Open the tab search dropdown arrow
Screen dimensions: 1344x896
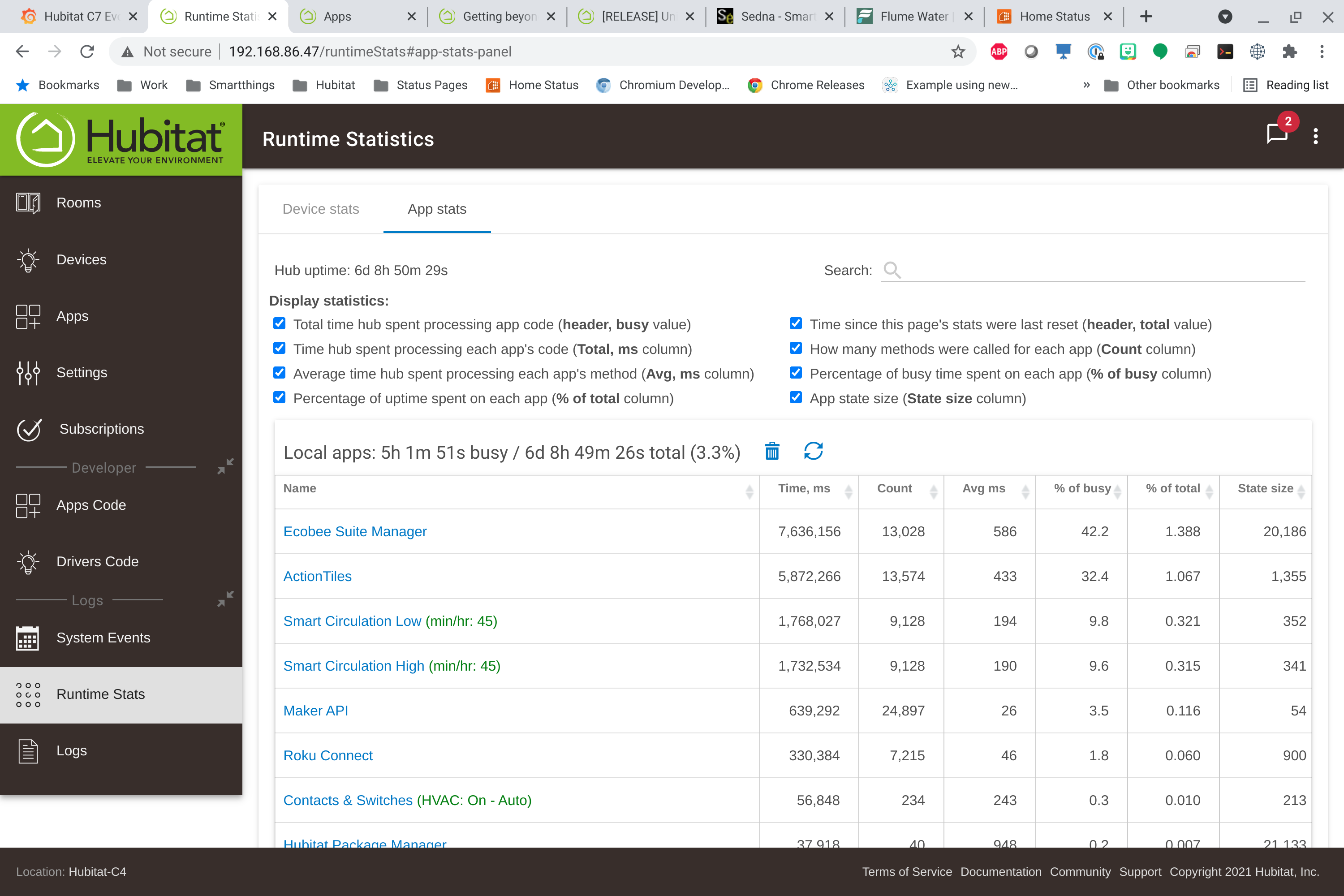pyautogui.click(x=1224, y=17)
